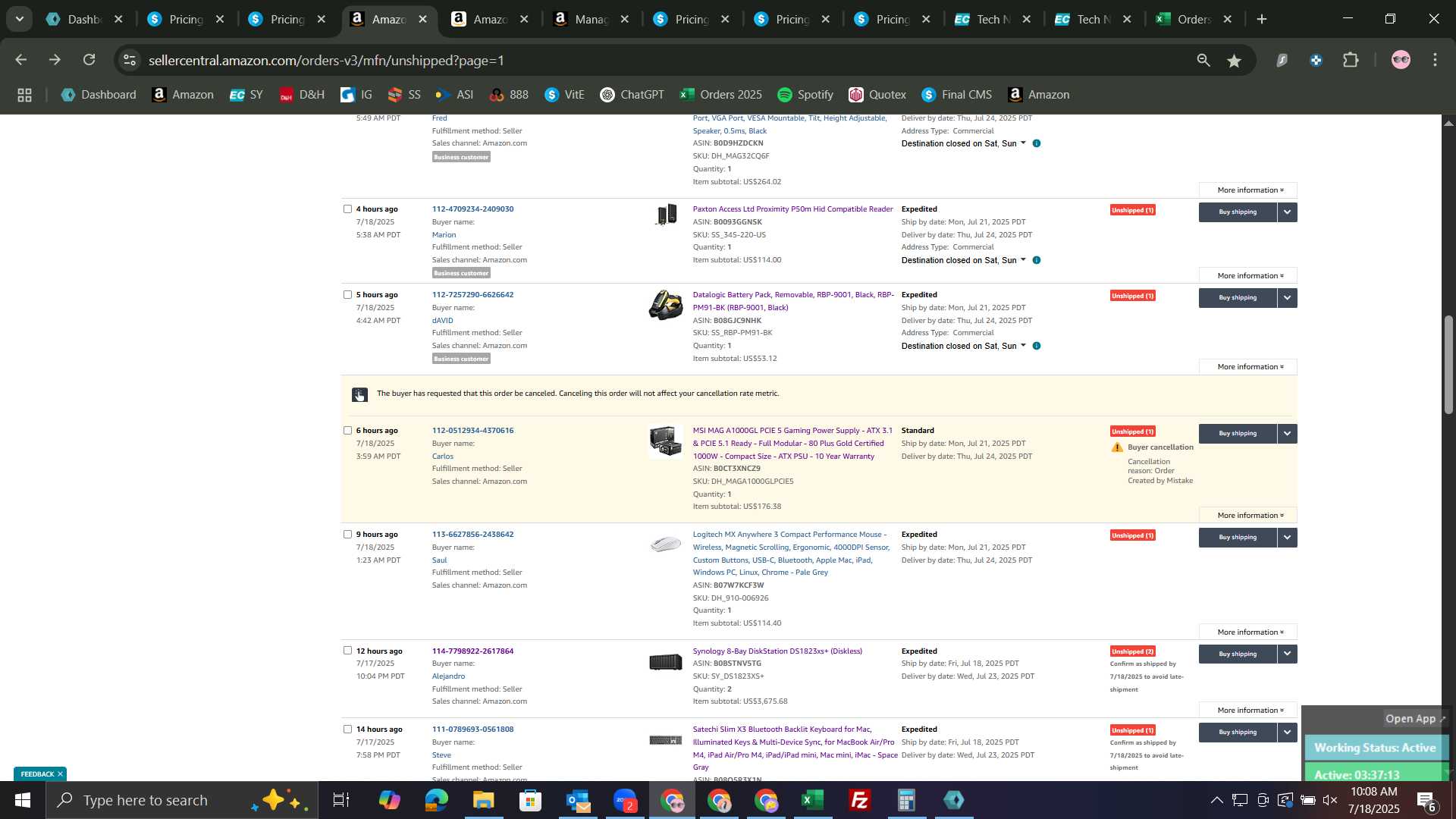The width and height of the screenshot is (1456, 819).
Task: Click the buyer cancellation notice icon
Action: pyautogui.click(x=359, y=394)
